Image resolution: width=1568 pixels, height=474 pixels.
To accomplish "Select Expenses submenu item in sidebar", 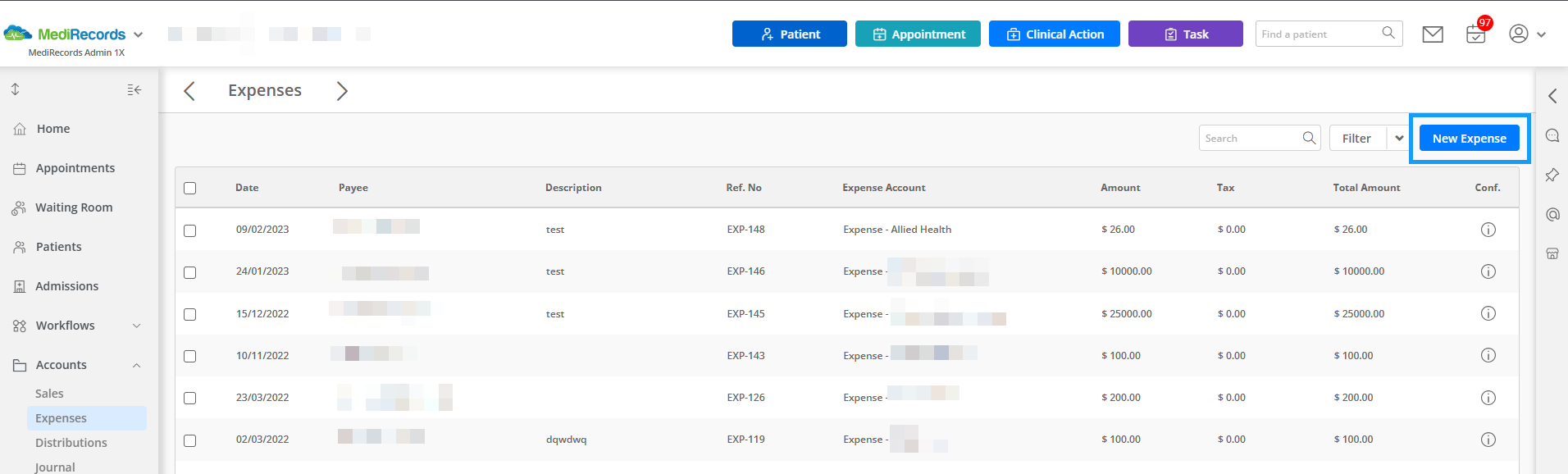I will (x=86, y=418).
